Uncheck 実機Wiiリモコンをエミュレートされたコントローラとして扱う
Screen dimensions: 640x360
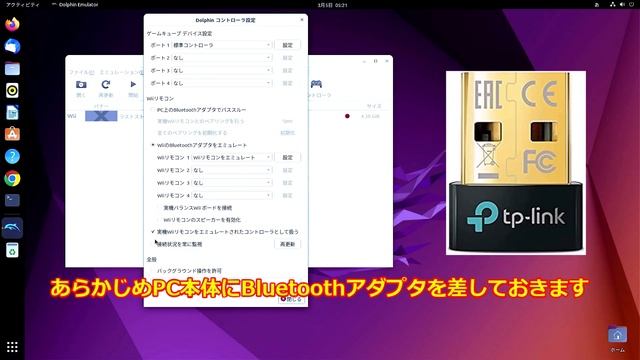pos(224,231)
